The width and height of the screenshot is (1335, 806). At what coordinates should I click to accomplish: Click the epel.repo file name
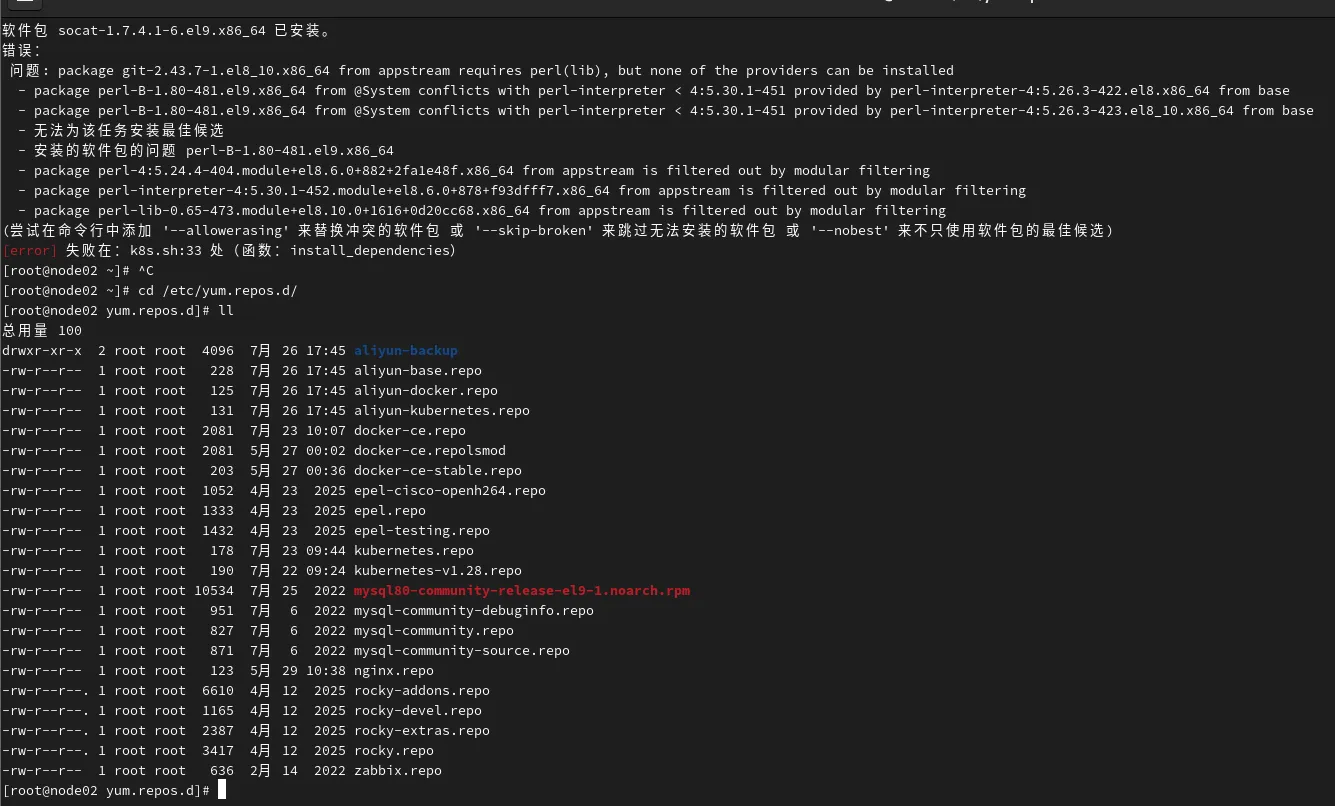(x=390, y=510)
